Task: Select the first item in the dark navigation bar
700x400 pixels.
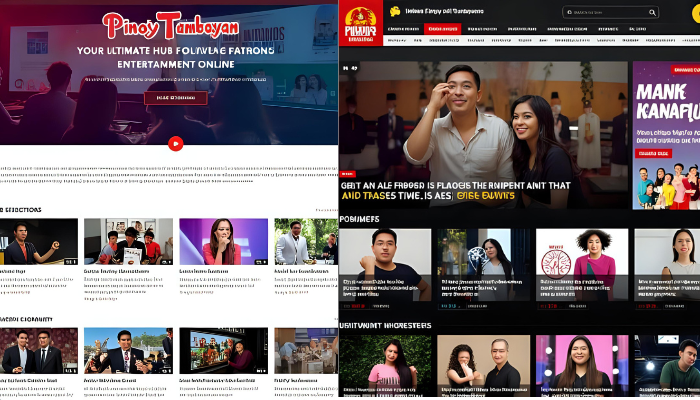Action: [x=402, y=29]
